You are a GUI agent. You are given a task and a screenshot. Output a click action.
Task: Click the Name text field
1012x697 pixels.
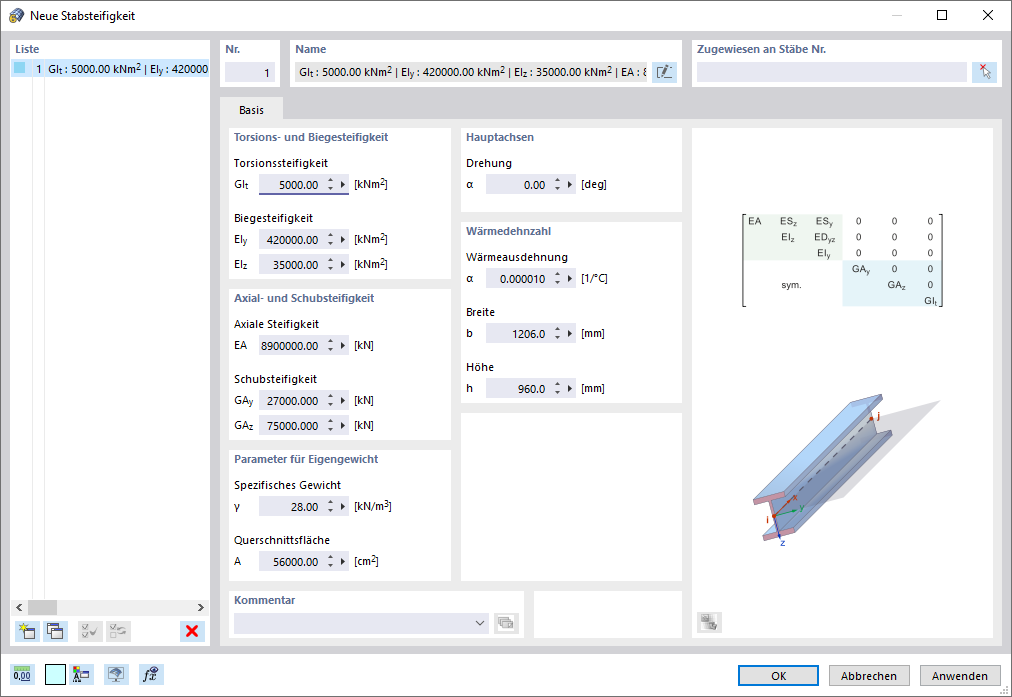[x=472, y=72]
